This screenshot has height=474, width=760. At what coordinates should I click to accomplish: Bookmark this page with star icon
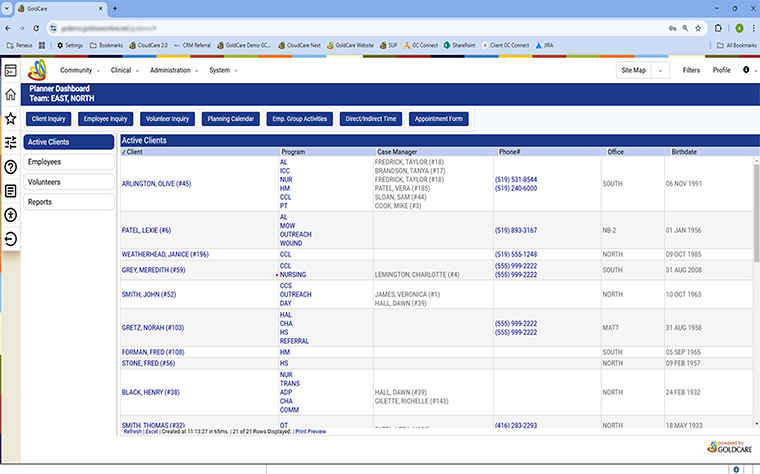[x=698, y=28]
